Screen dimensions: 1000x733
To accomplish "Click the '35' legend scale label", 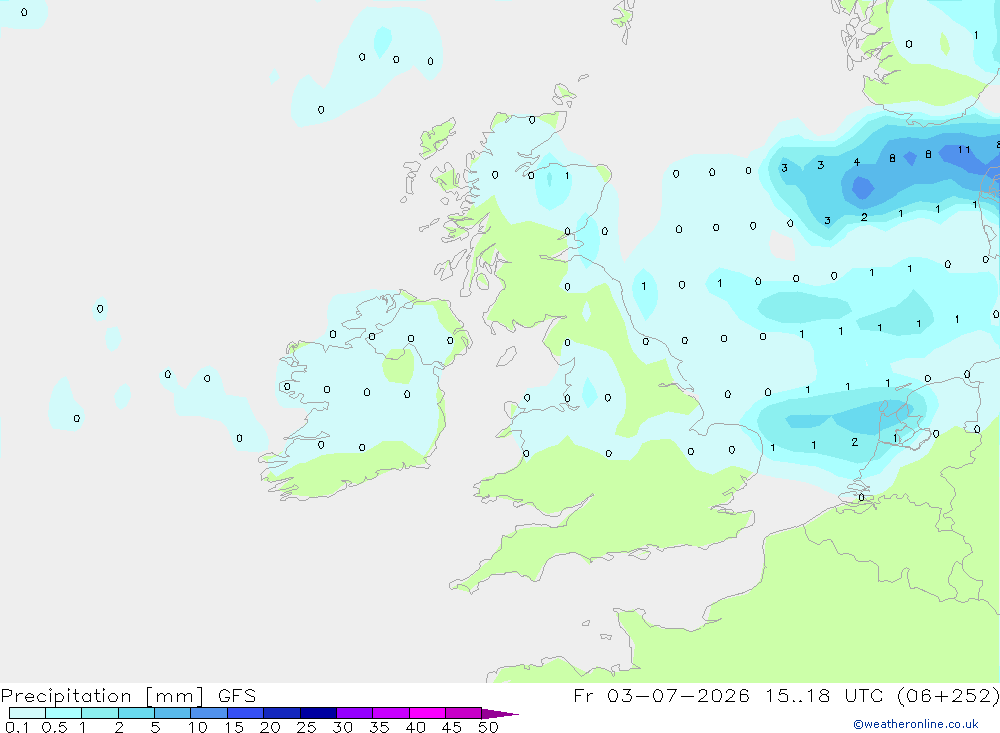I will [x=379, y=727].
